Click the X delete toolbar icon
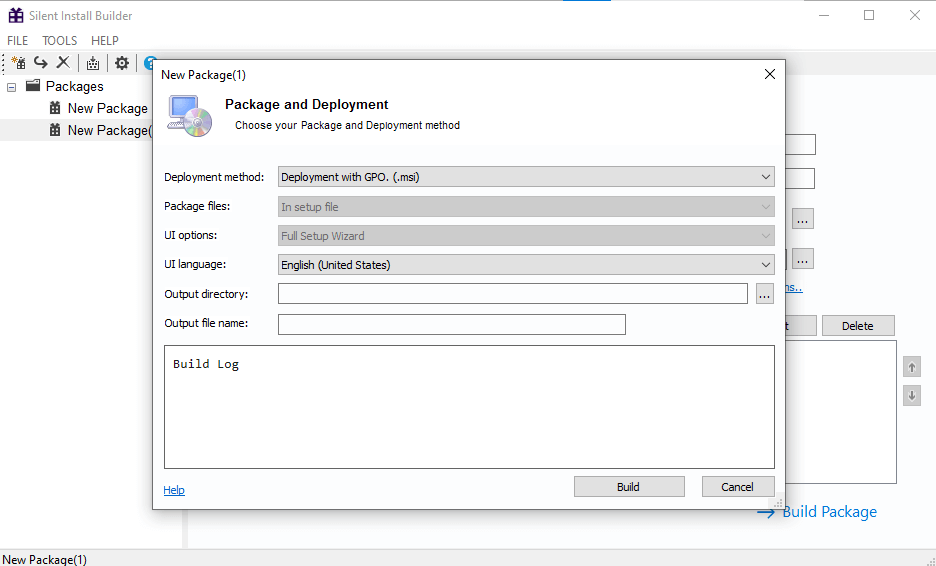 63,62
